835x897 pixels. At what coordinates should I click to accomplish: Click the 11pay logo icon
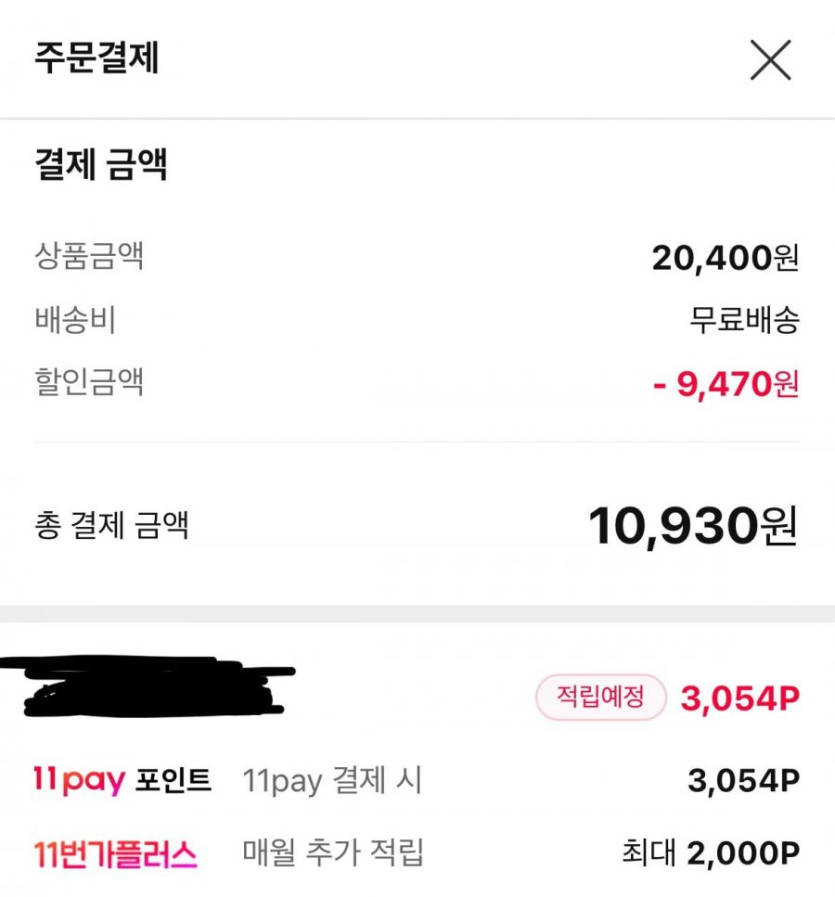pos(79,782)
